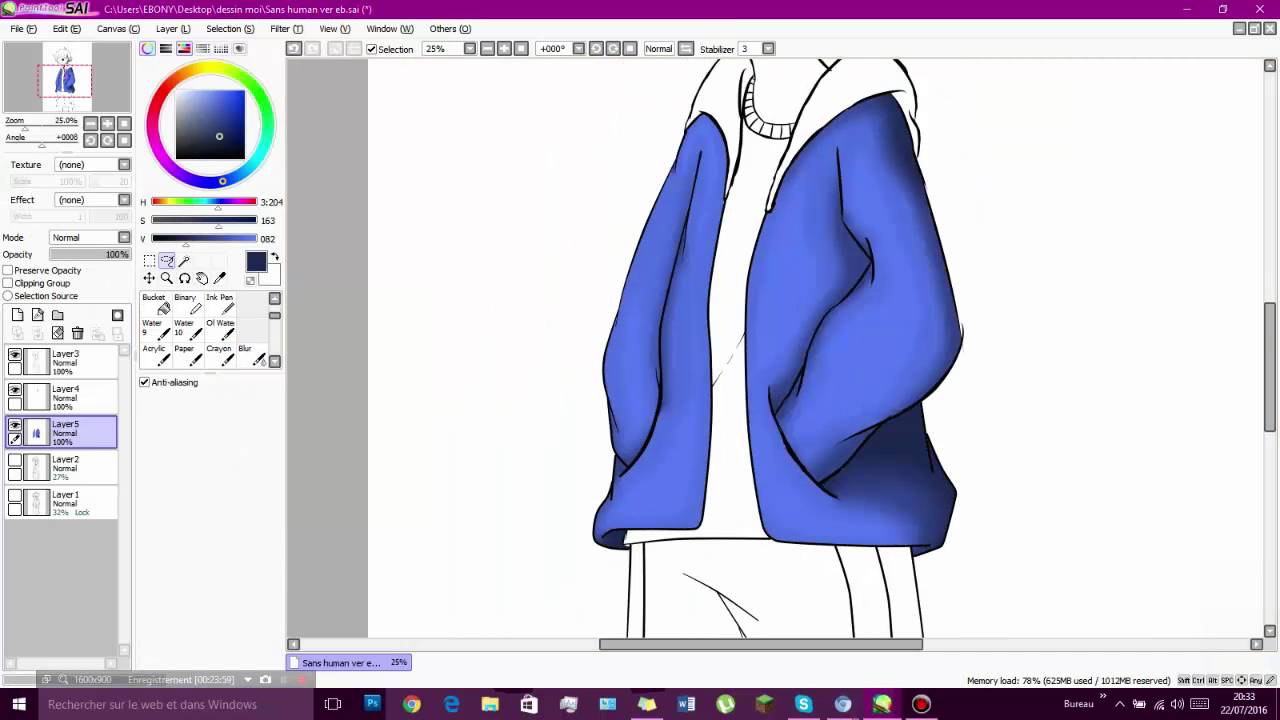This screenshot has height=720, width=1280.
Task: Switch to Sans human ver document tab
Action: pyautogui.click(x=348, y=662)
